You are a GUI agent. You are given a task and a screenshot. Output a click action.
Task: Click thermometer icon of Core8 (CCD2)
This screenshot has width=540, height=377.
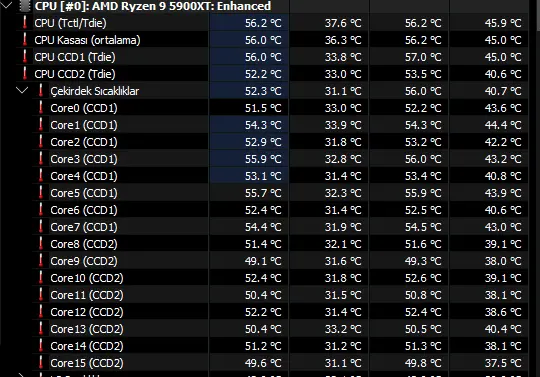41,243
